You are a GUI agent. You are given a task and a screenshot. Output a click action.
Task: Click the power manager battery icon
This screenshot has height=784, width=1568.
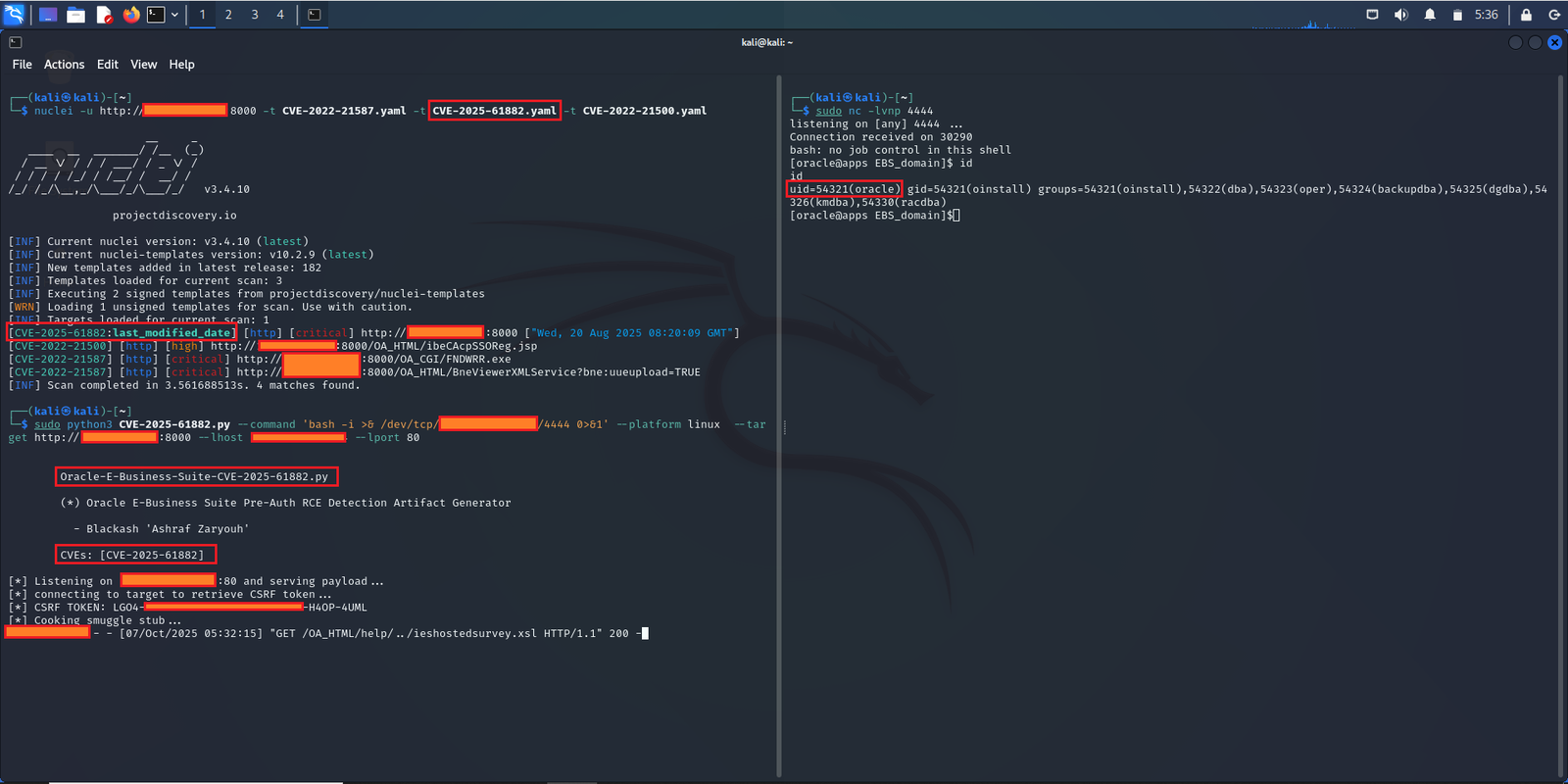1457,15
